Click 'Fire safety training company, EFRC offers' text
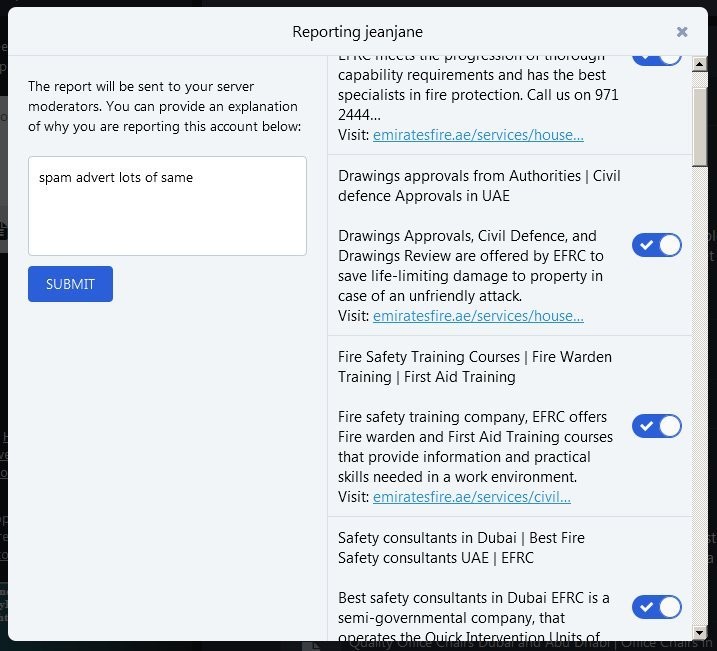The height and width of the screenshot is (651, 717). pos(472,417)
